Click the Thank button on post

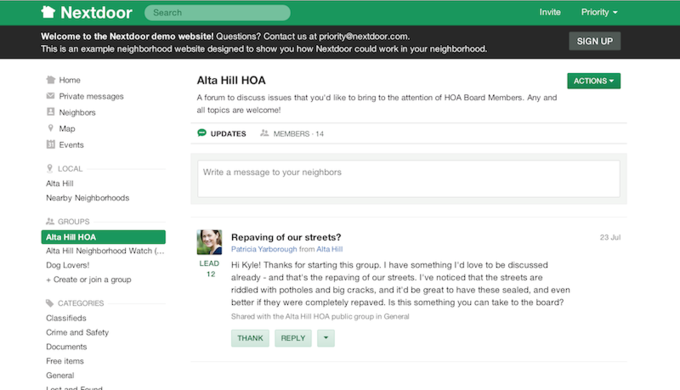(250, 338)
